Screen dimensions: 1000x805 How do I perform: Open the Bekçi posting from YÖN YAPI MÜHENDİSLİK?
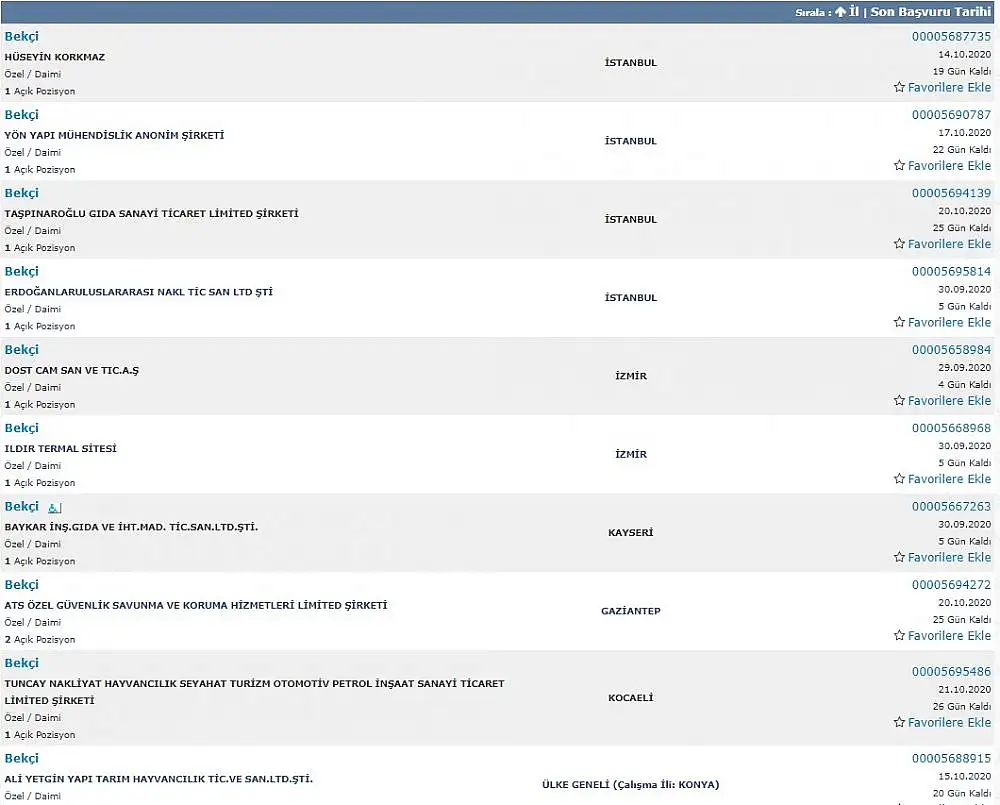tap(22, 115)
